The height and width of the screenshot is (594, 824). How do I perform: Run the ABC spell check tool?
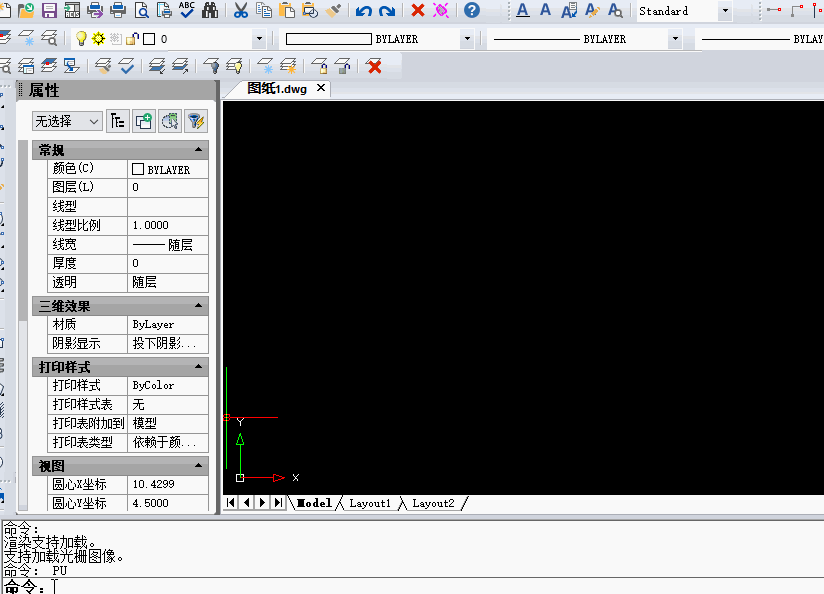click(x=187, y=10)
